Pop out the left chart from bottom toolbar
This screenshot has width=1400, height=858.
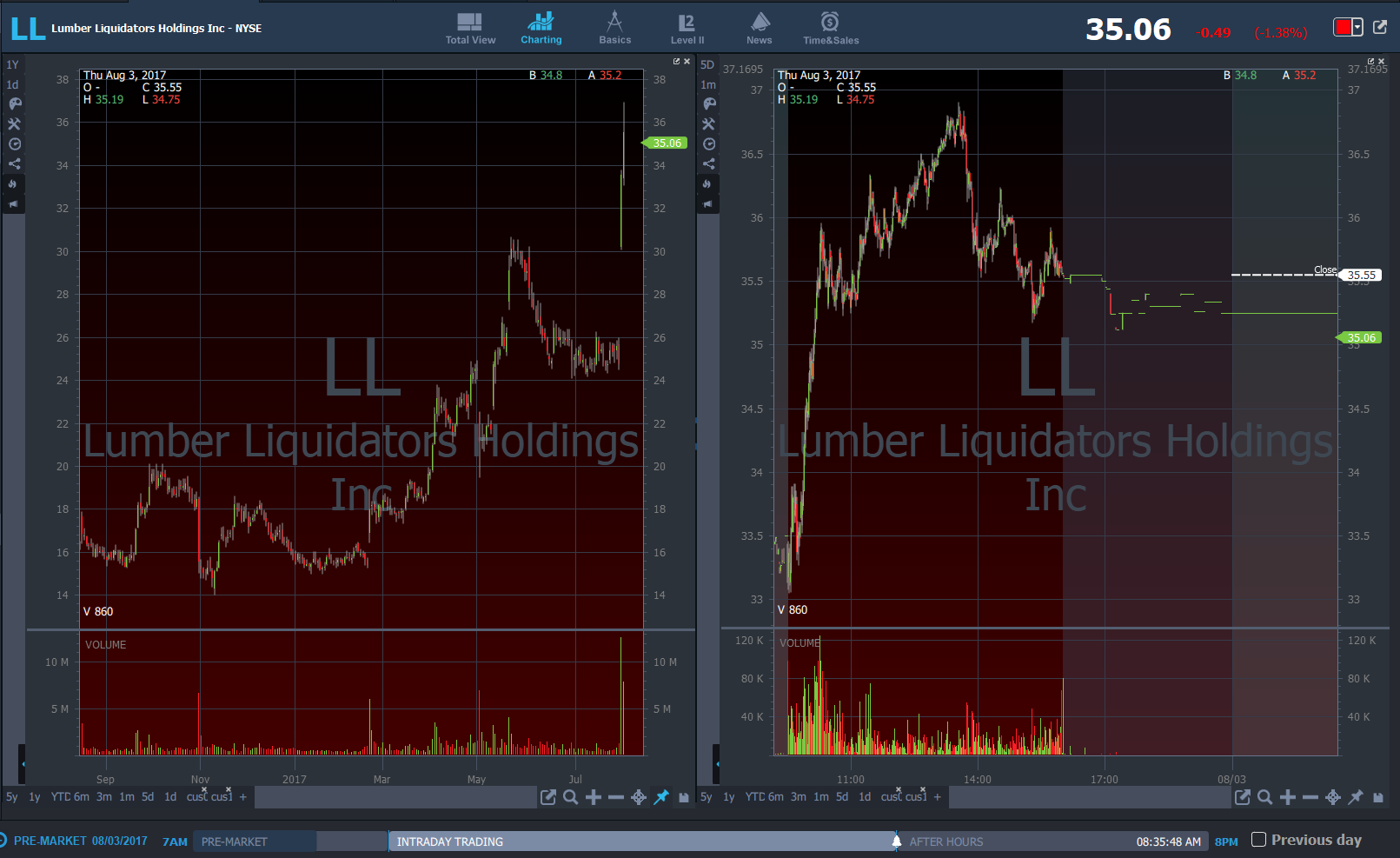tap(548, 797)
